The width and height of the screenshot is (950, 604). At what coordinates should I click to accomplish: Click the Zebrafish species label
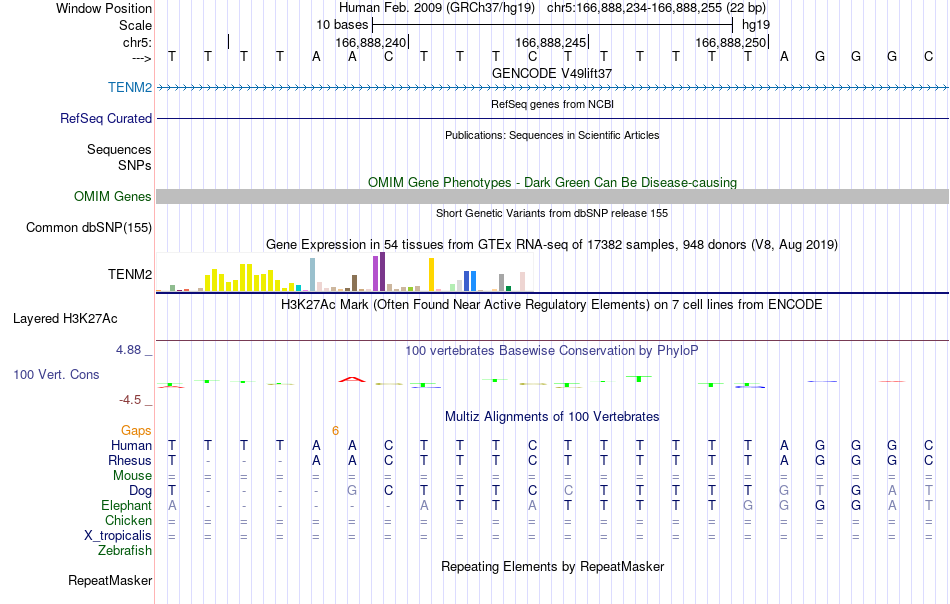125,551
